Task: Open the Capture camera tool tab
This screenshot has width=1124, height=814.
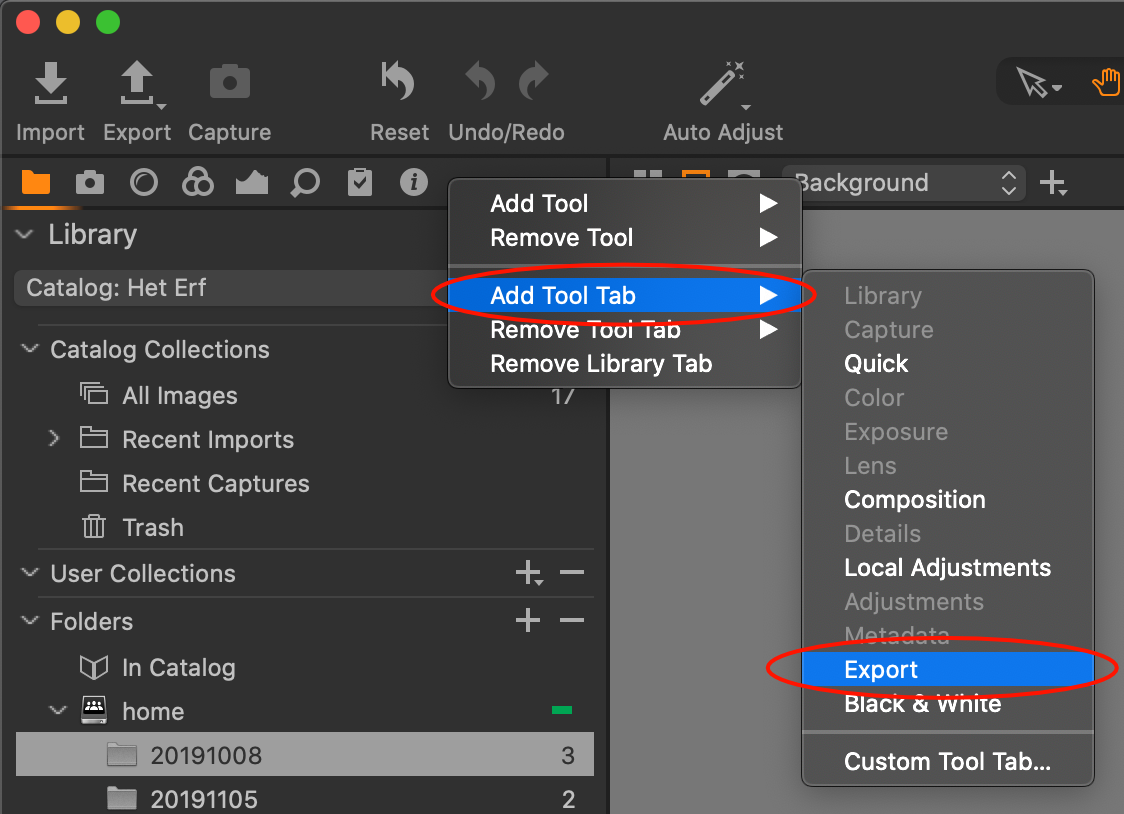Action: [x=90, y=182]
